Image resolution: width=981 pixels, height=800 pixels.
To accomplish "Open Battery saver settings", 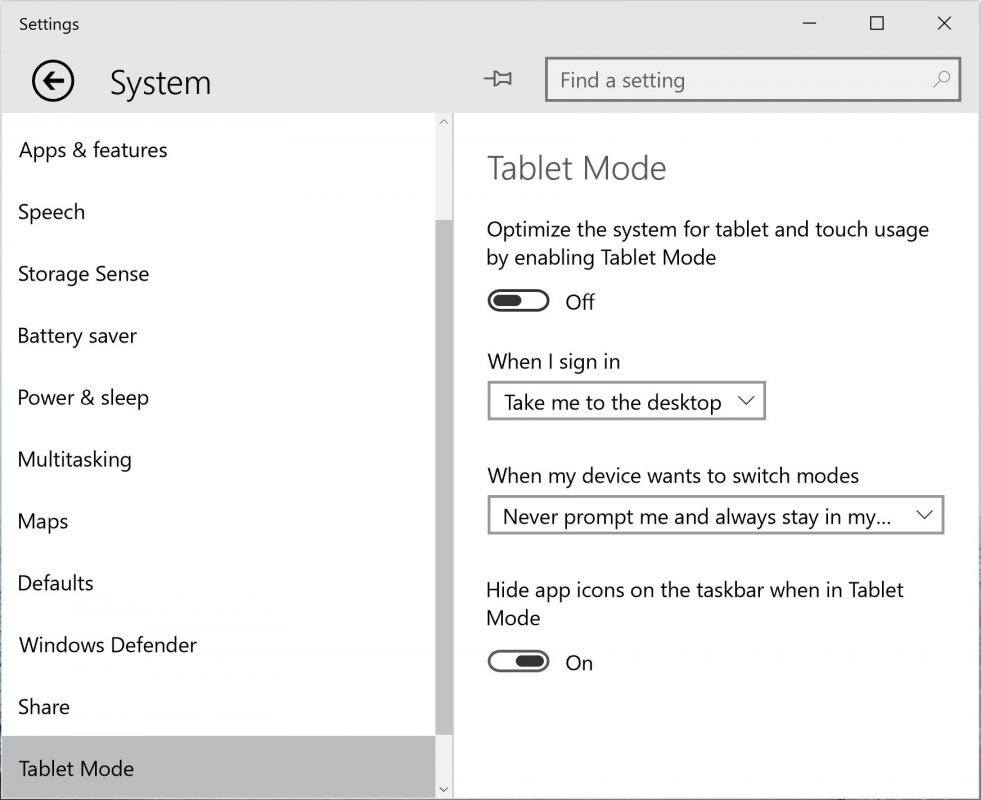I will pyautogui.click(x=77, y=336).
